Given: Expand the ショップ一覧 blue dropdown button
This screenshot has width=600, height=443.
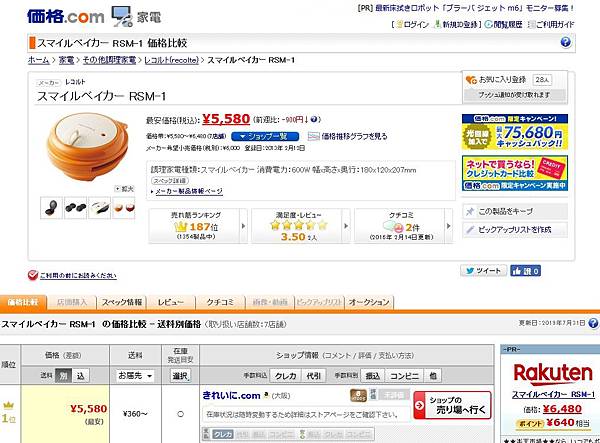Looking at the screenshot, I should (x=264, y=136).
